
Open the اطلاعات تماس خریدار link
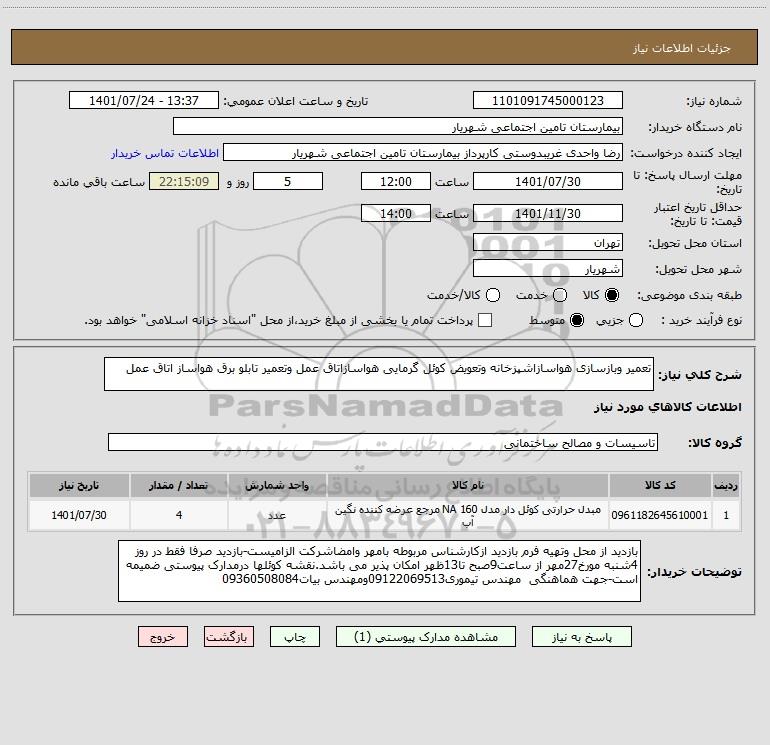165,153
